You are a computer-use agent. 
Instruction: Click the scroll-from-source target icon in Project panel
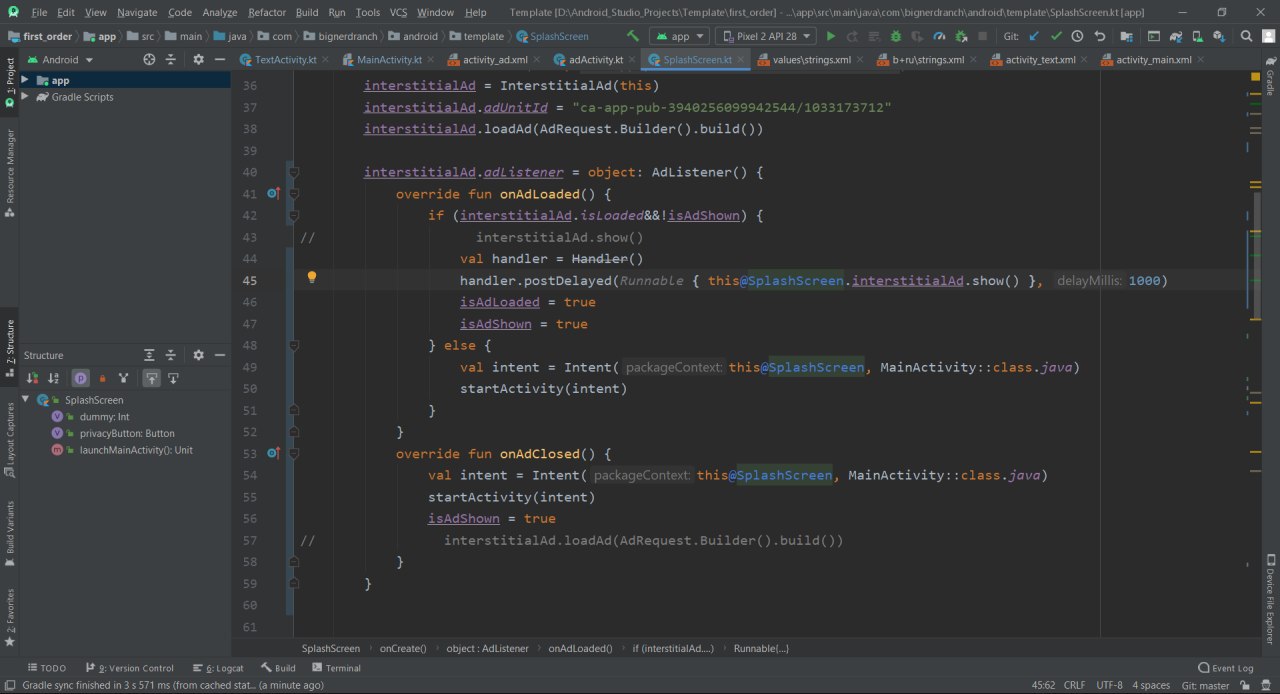149,59
